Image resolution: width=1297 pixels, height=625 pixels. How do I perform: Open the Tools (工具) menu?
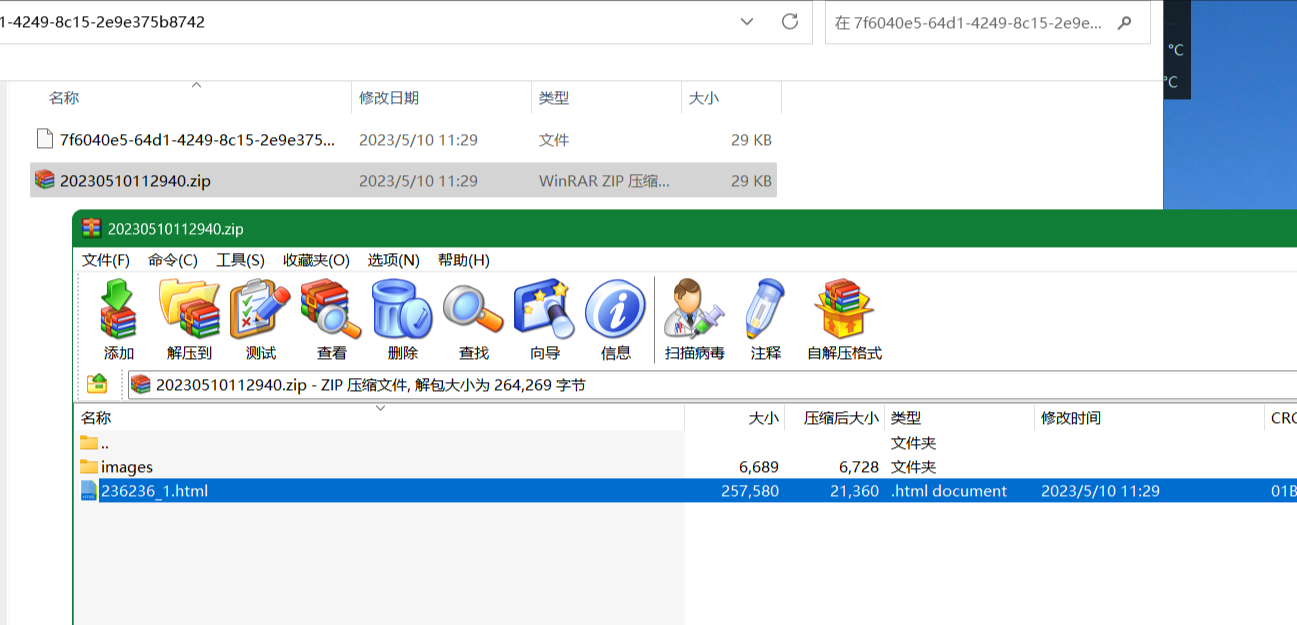coord(240,260)
